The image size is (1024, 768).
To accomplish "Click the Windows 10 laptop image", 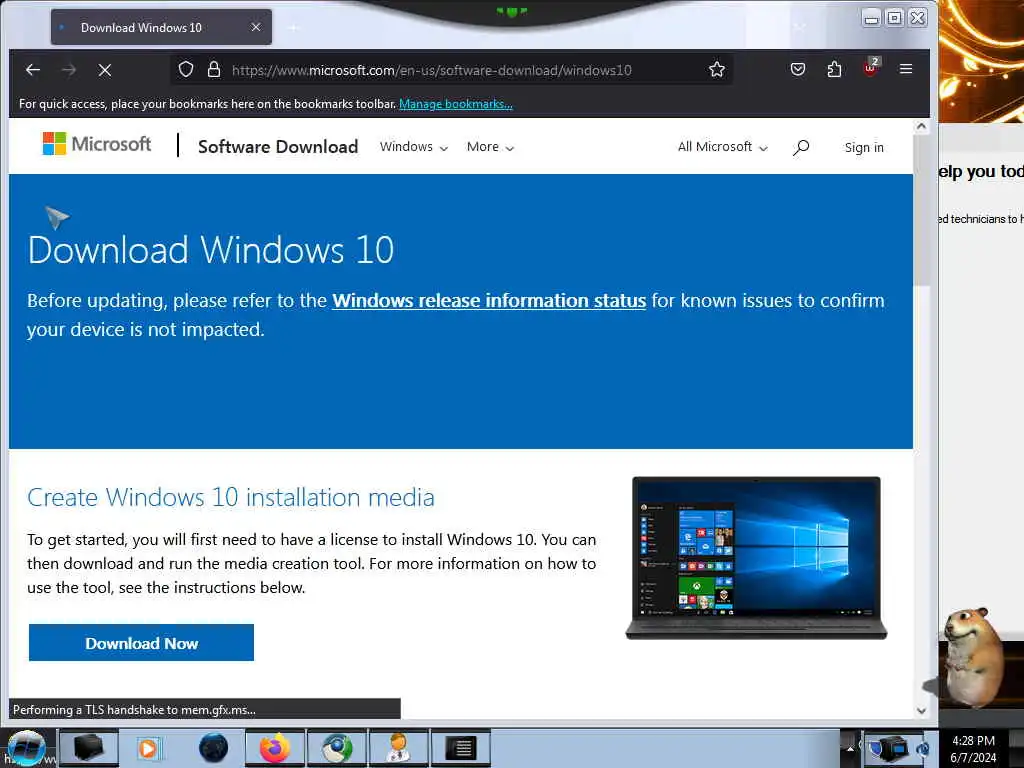I will point(756,558).
